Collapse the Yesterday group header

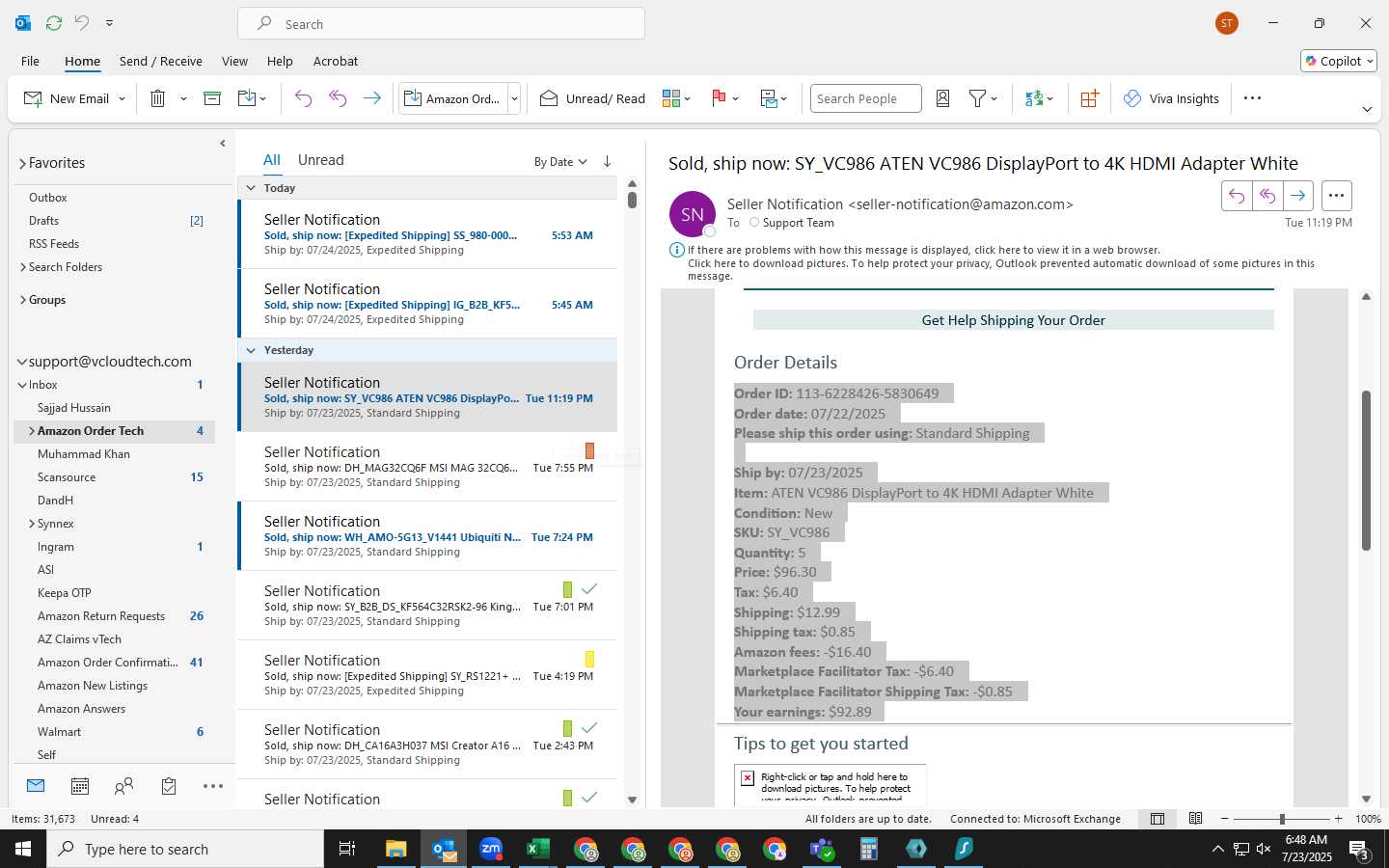point(251,350)
